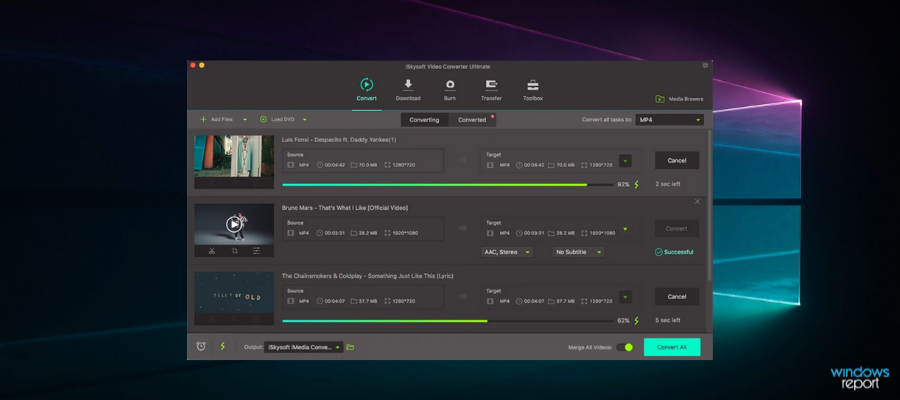Click the Chainsmokers 62% progress bar
Screen dimensions: 900x400
[448, 321]
